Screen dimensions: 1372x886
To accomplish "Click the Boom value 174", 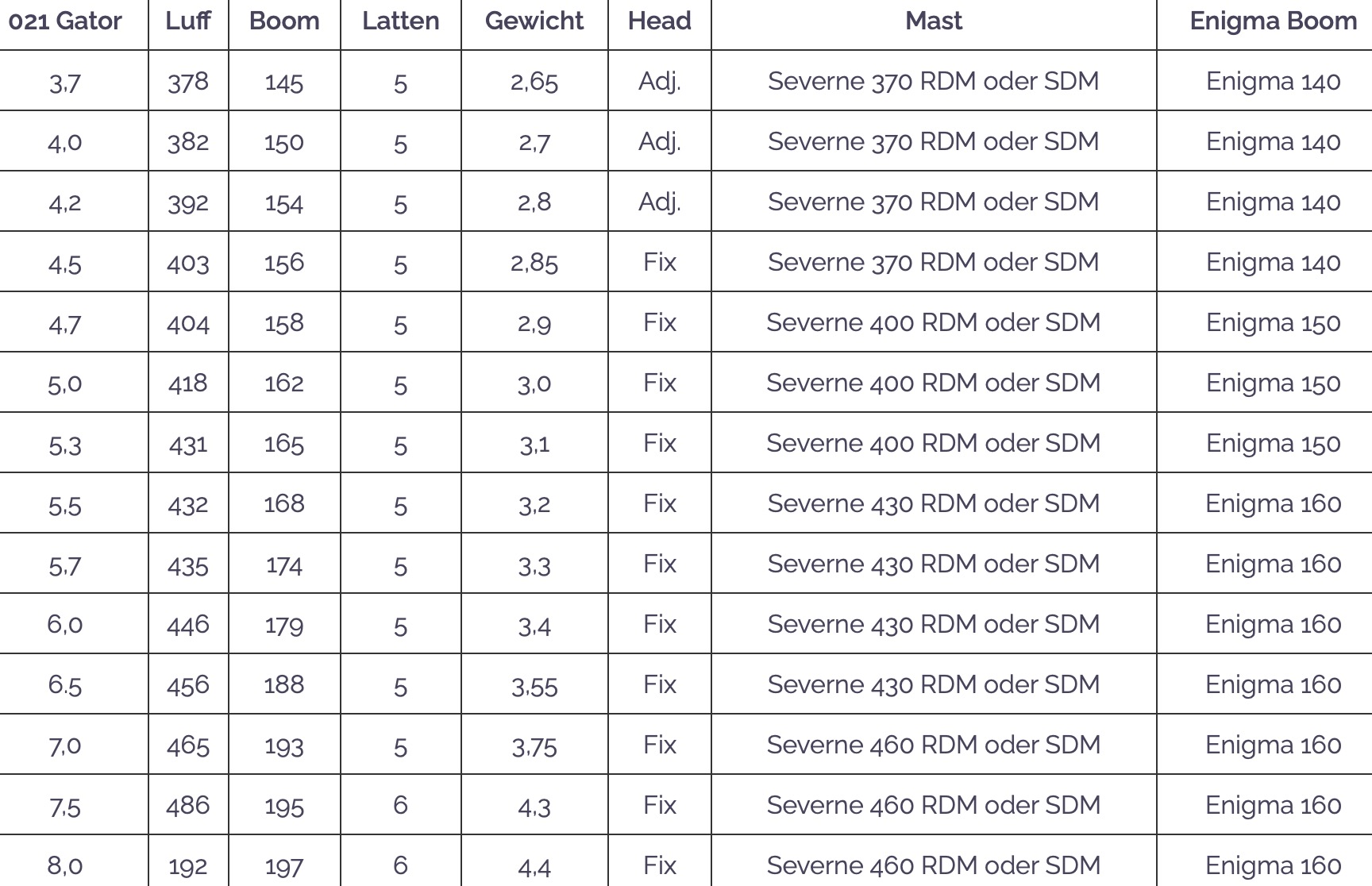I will pos(284,564).
